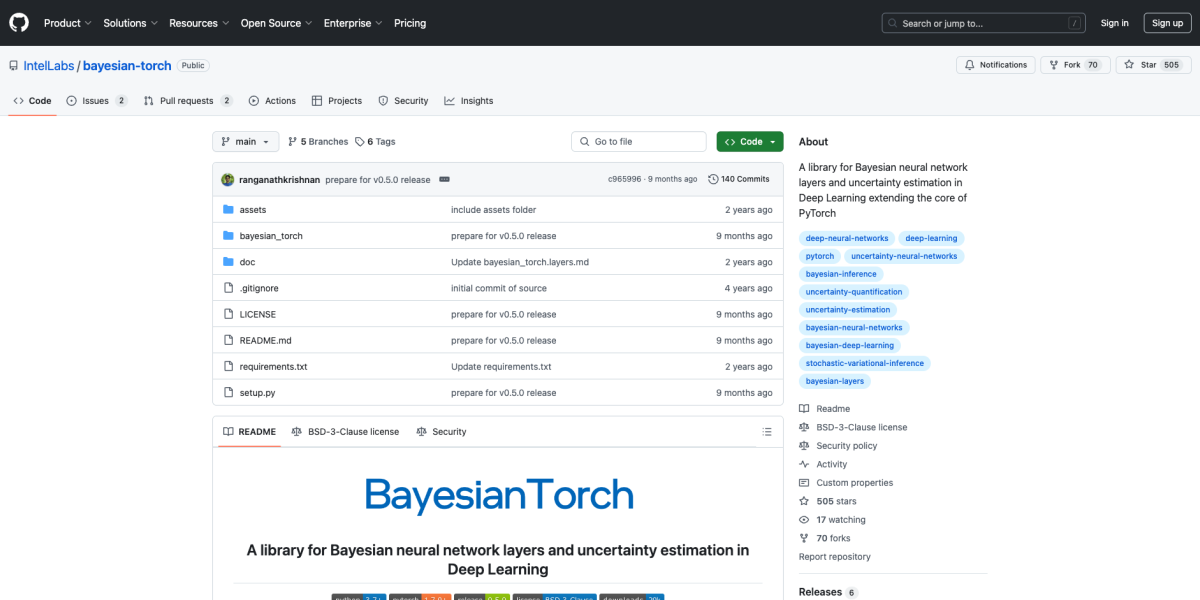
Task: Open the assets folder icon
Action: (x=228, y=209)
